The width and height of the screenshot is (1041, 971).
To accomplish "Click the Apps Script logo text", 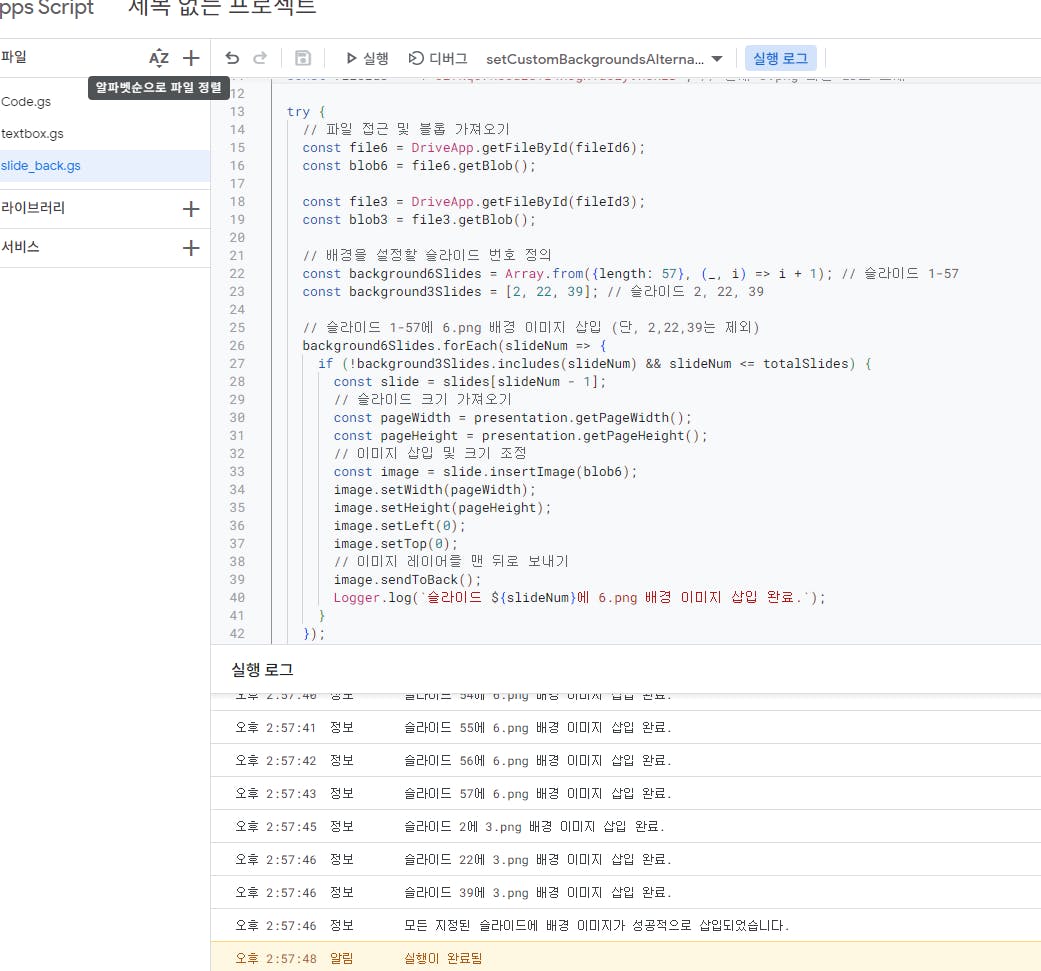I will point(46,7).
